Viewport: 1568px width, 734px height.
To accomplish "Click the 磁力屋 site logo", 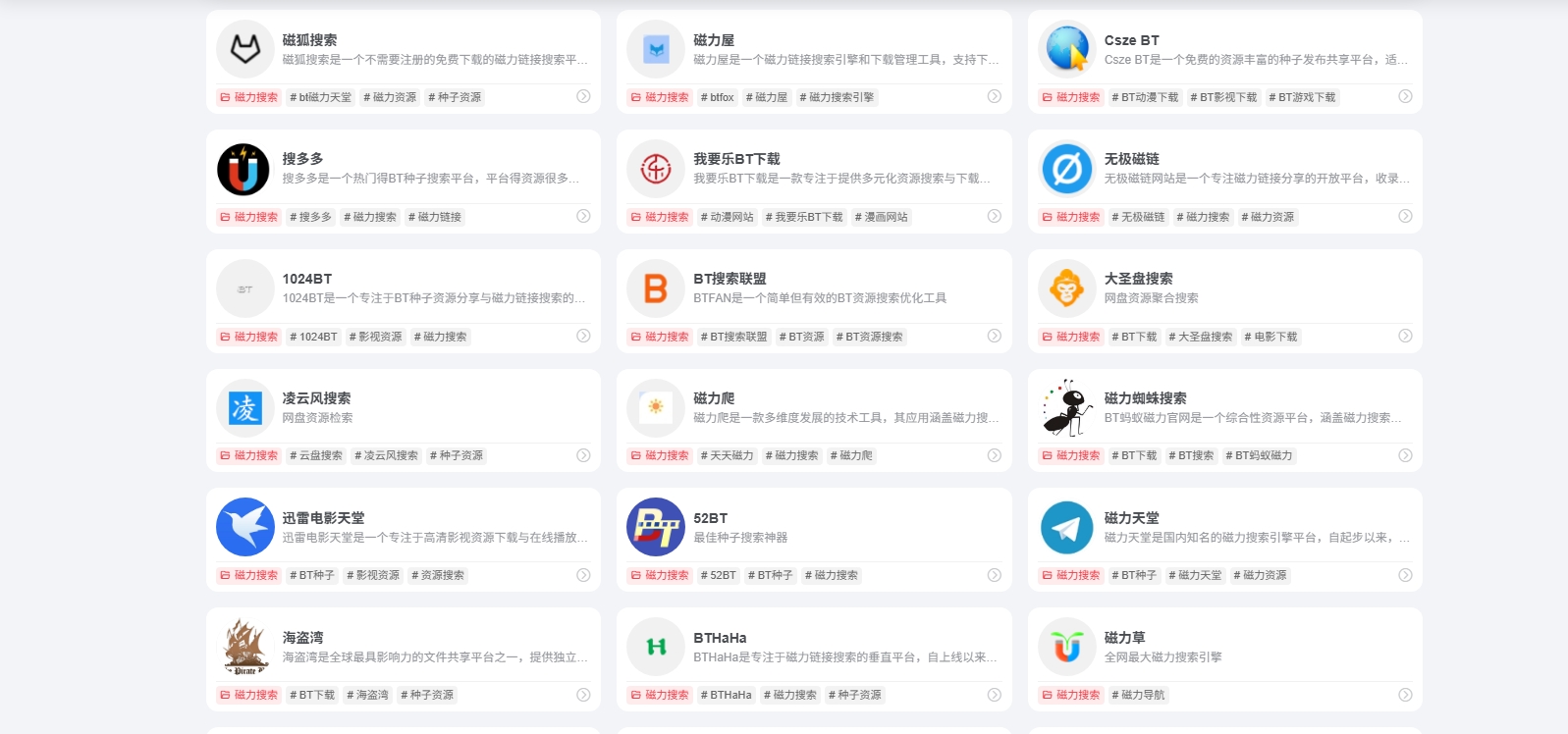I will tap(656, 49).
